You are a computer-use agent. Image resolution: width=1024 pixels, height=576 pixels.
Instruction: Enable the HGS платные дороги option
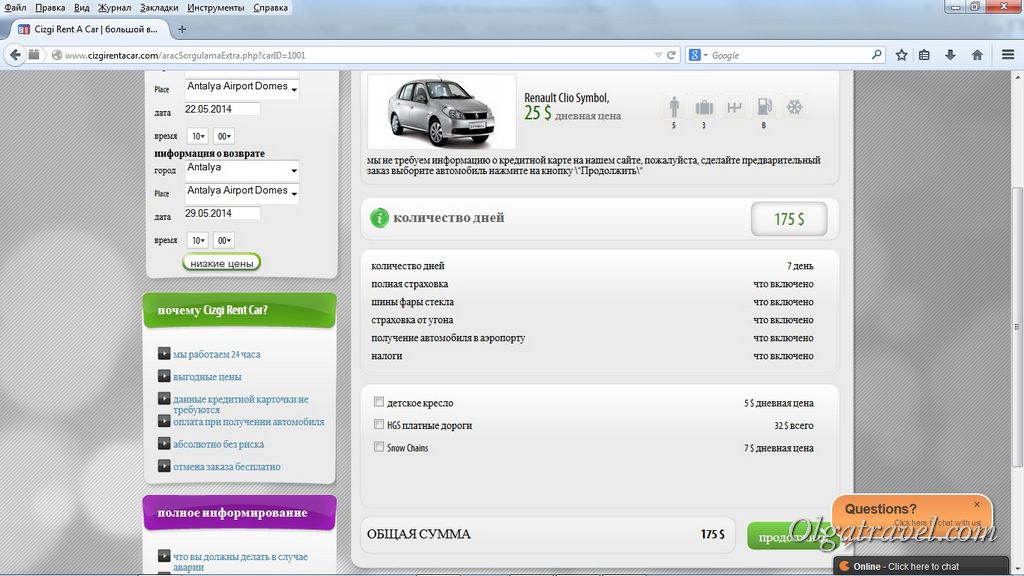[x=379, y=425]
